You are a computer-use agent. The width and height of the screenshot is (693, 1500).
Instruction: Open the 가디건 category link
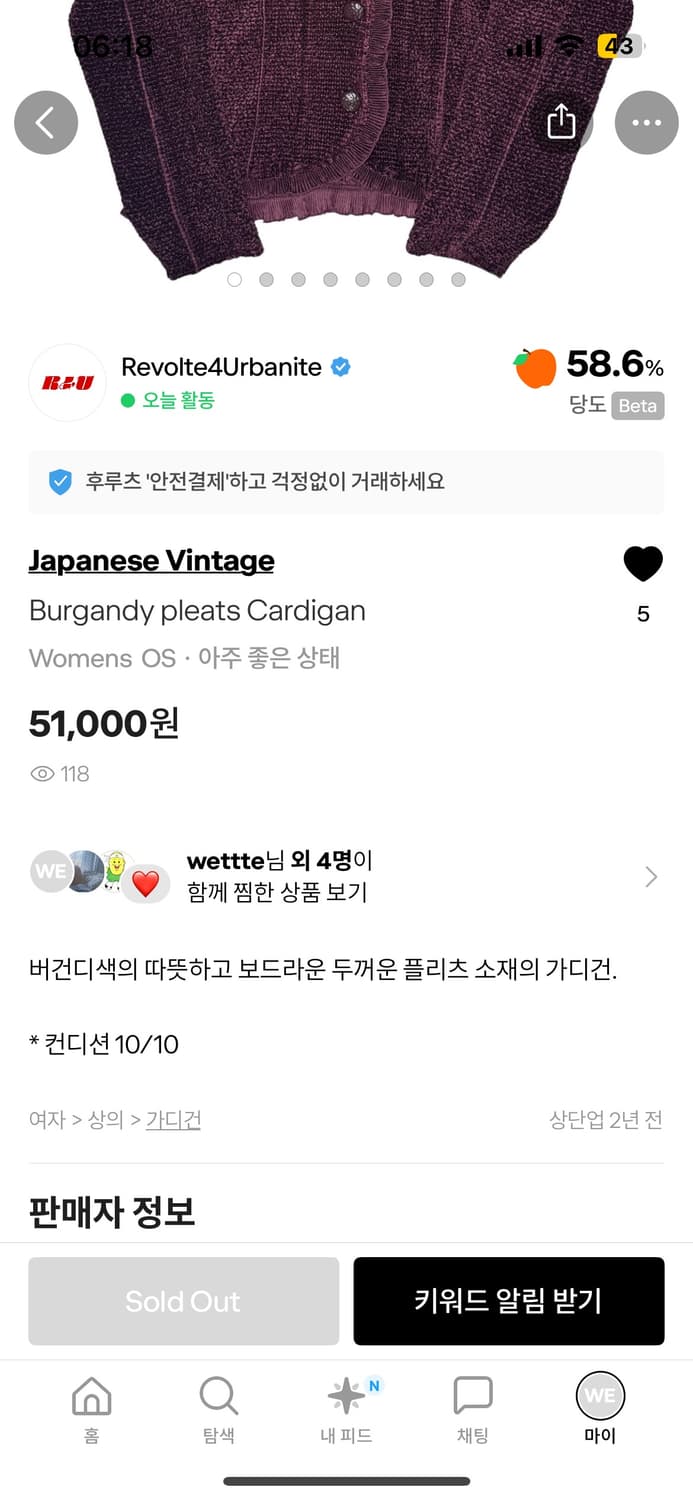click(173, 1120)
